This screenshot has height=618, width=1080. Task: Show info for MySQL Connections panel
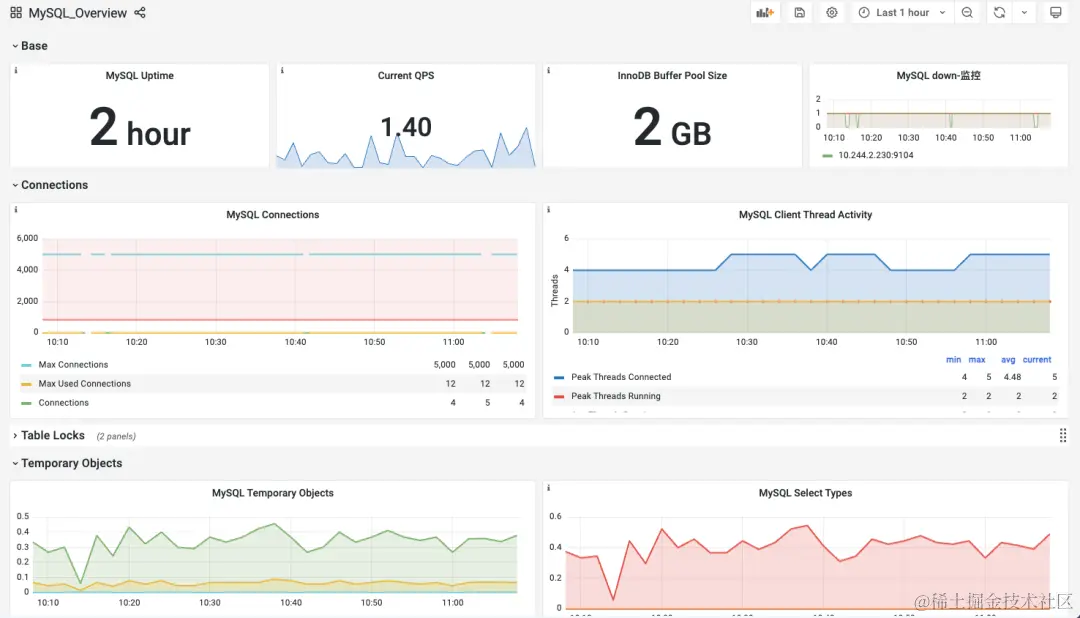(16, 209)
